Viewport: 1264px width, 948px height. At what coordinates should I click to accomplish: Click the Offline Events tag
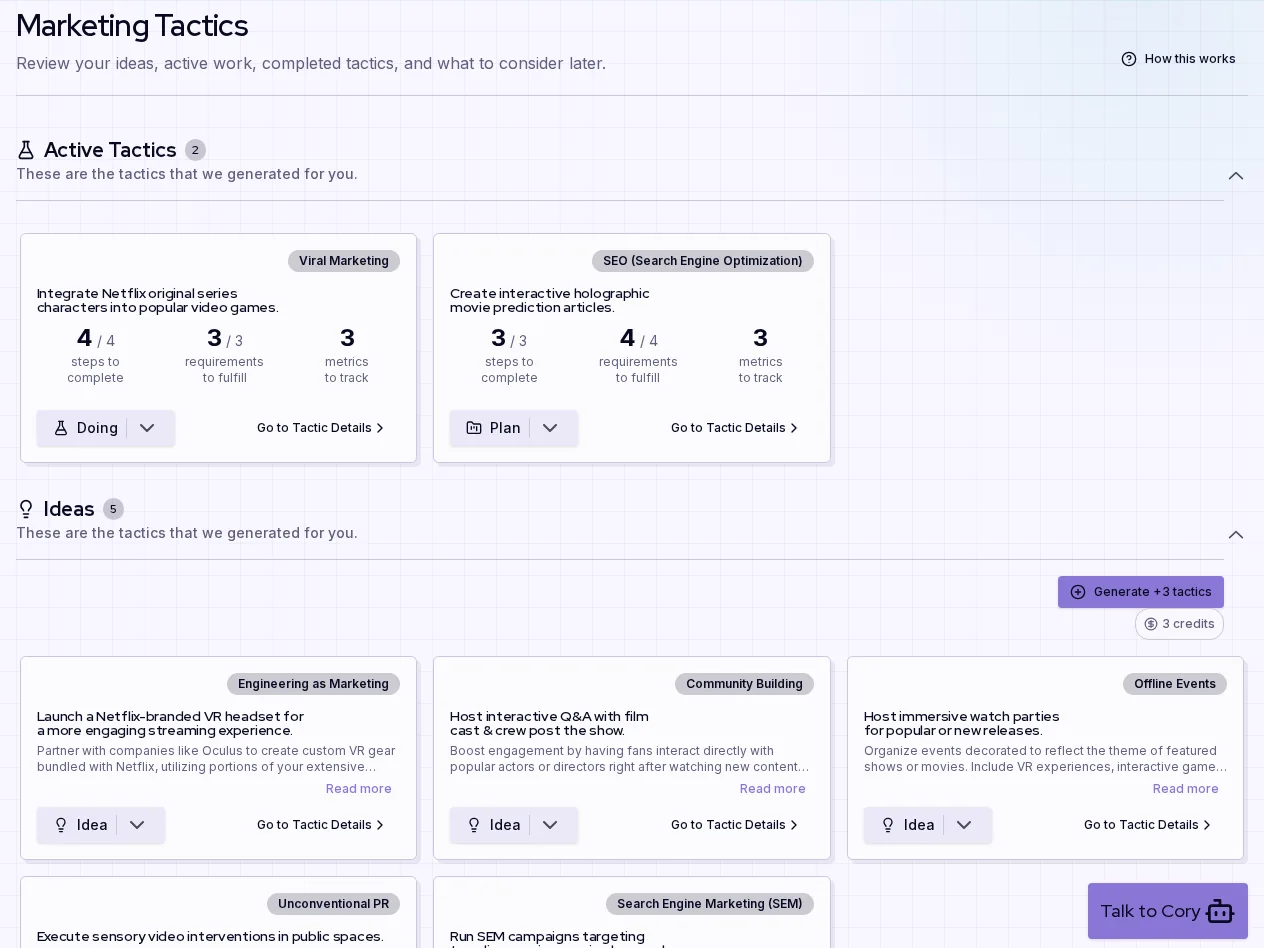pos(1175,684)
